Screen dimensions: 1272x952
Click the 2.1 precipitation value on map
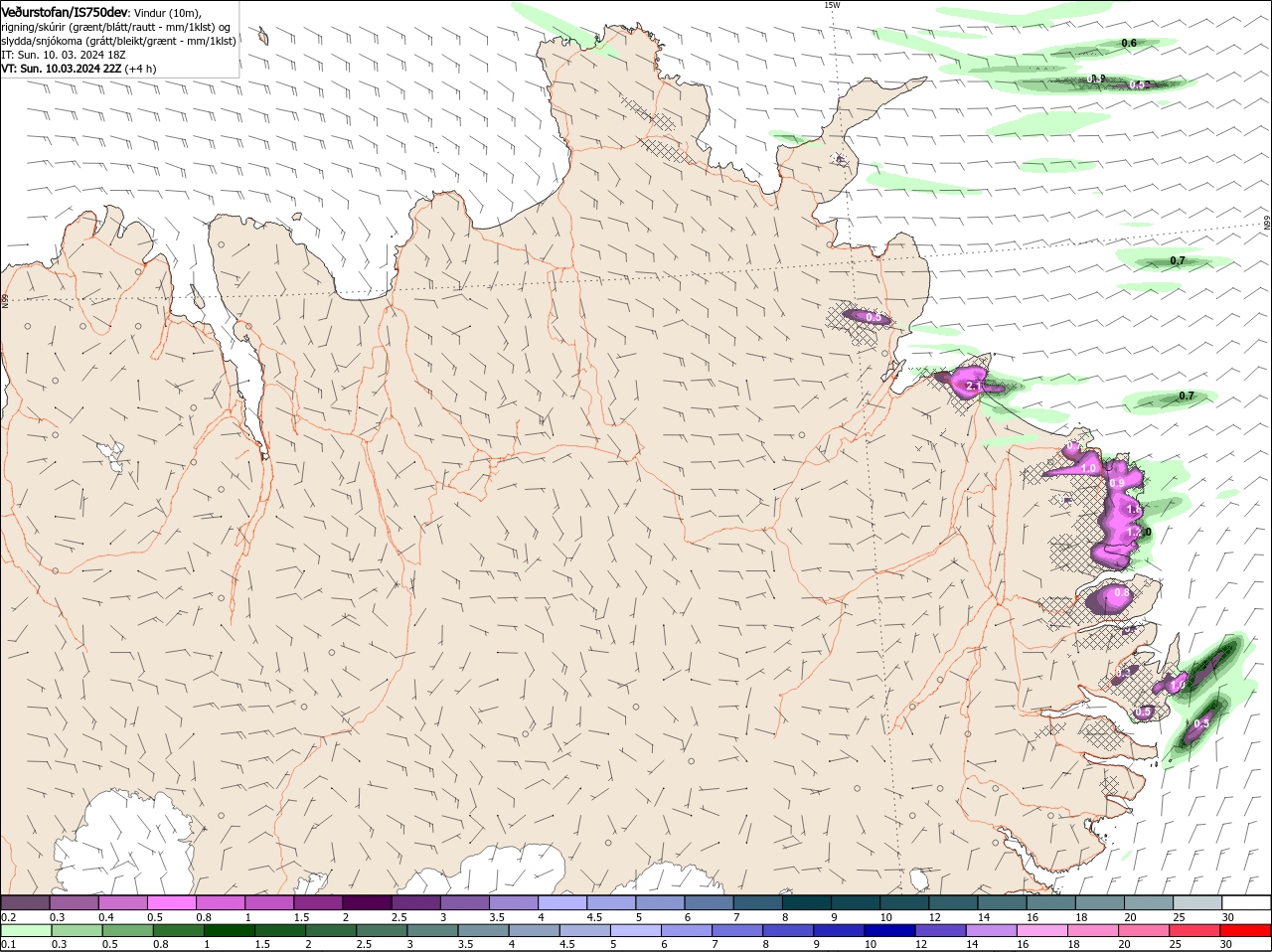click(974, 385)
